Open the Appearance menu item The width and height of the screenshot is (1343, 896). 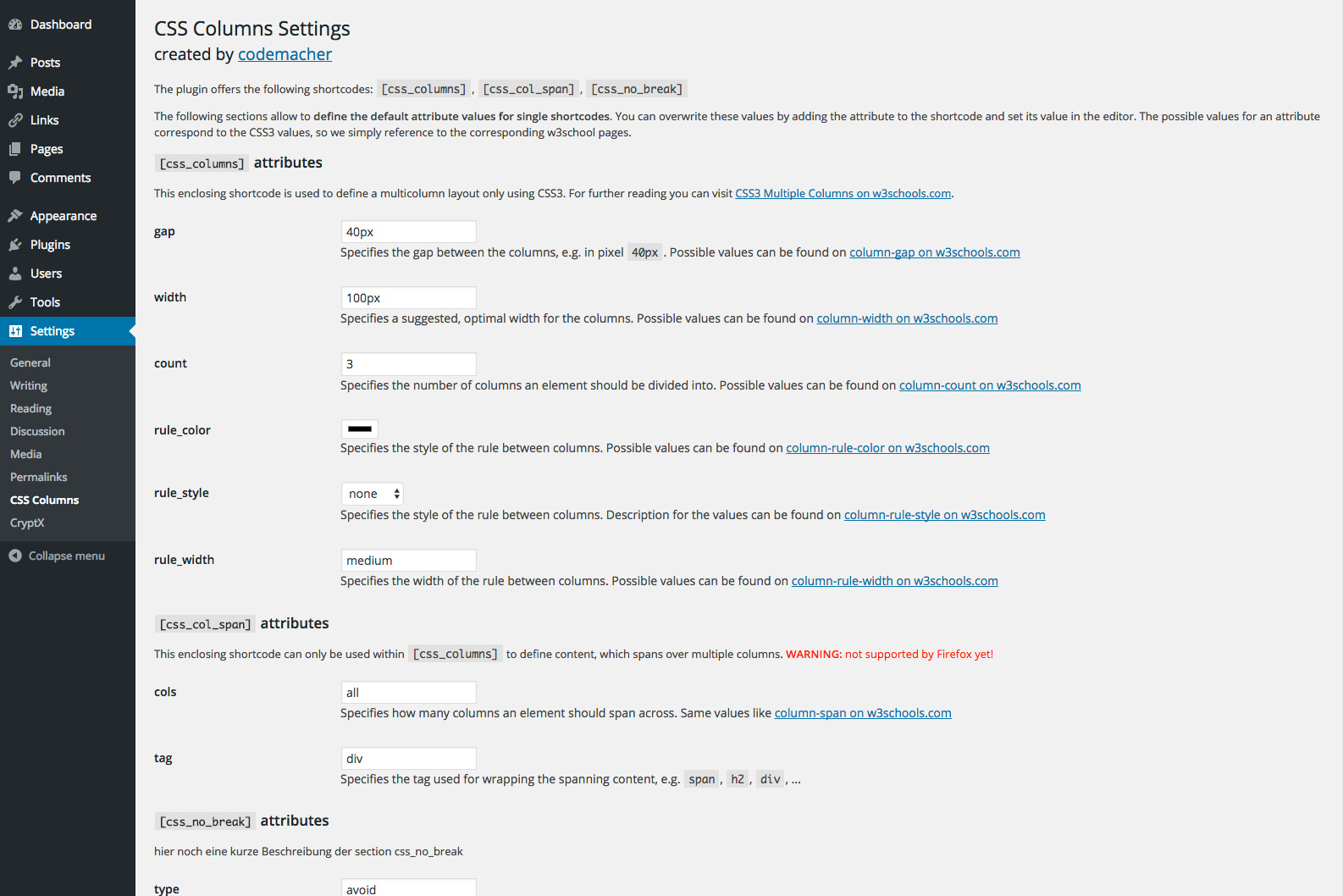pyautogui.click(x=68, y=216)
